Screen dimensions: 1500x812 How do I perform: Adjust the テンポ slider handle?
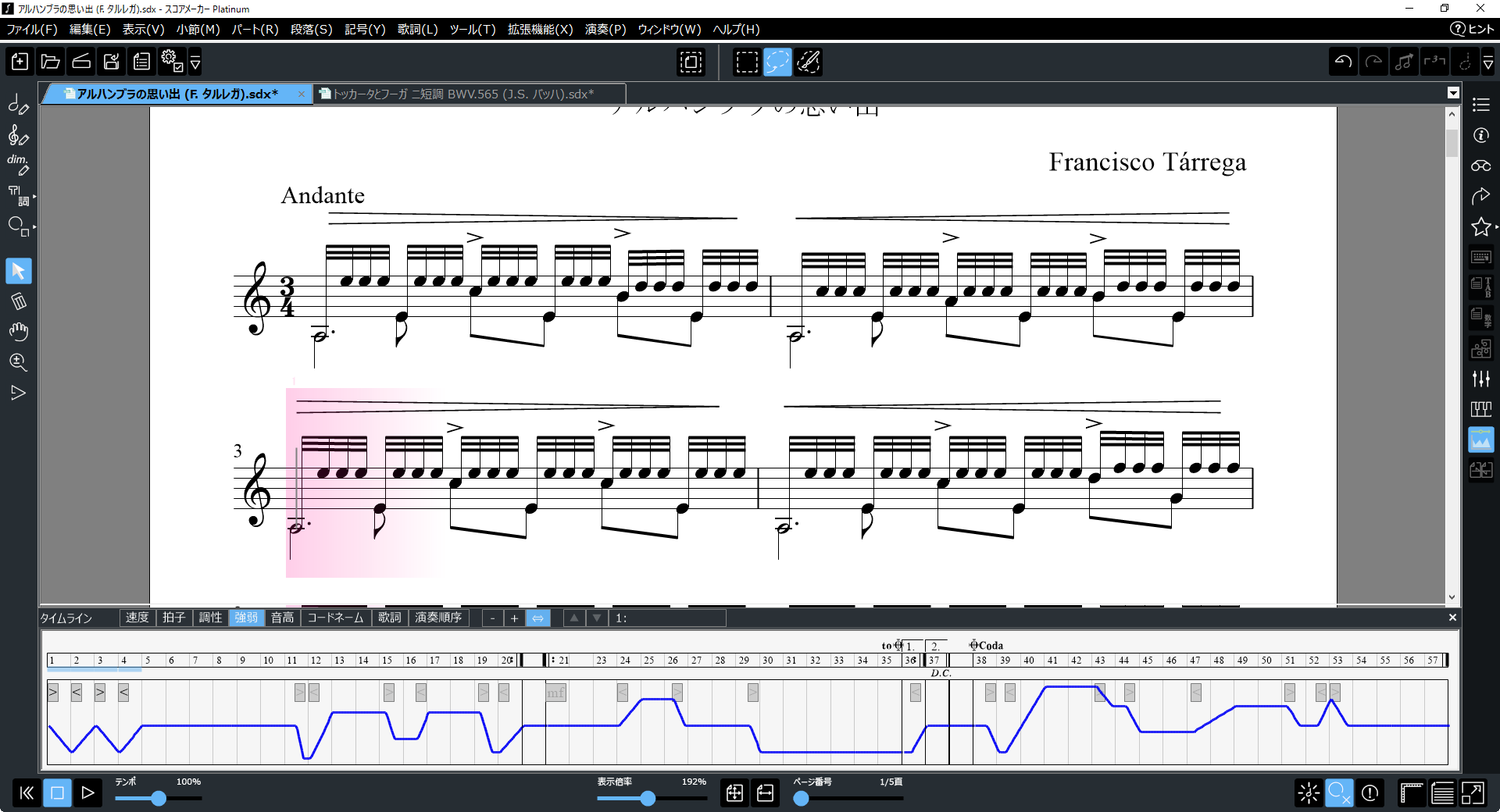tap(158, 798)
